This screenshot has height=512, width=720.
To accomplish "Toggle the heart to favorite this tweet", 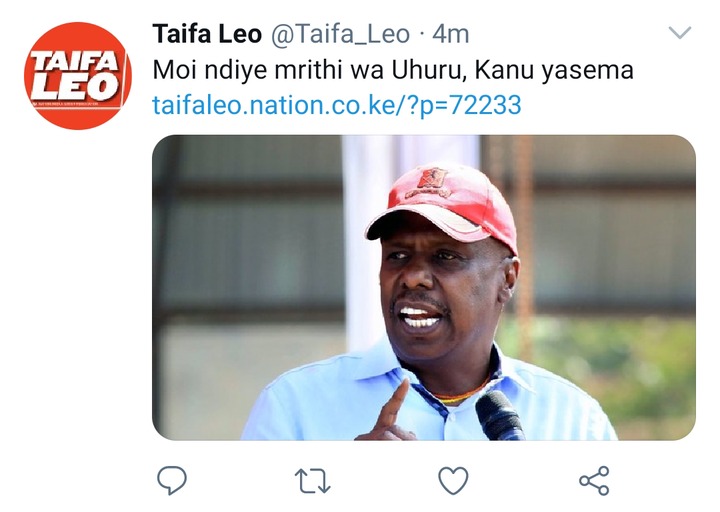I will click(453, 480).
